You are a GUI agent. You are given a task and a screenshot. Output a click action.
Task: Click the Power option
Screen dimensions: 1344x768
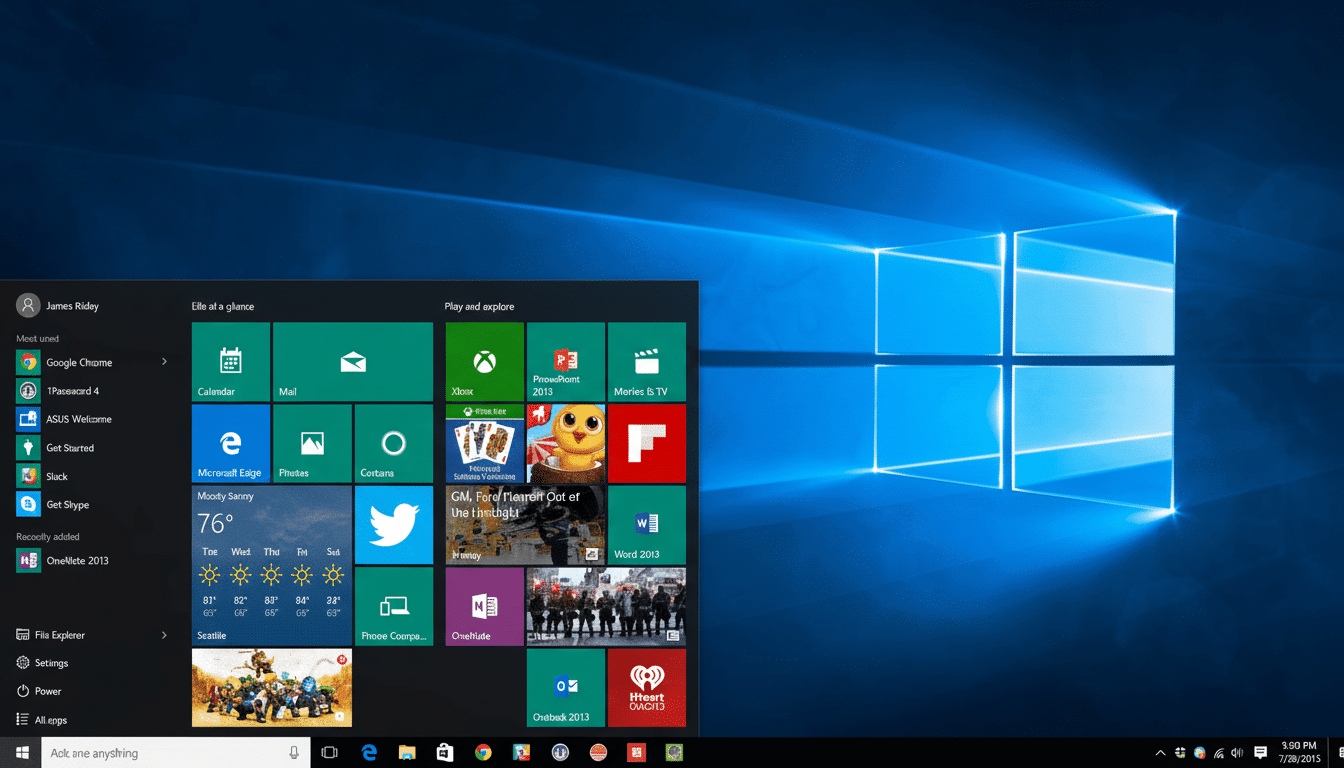coord(47,691)
